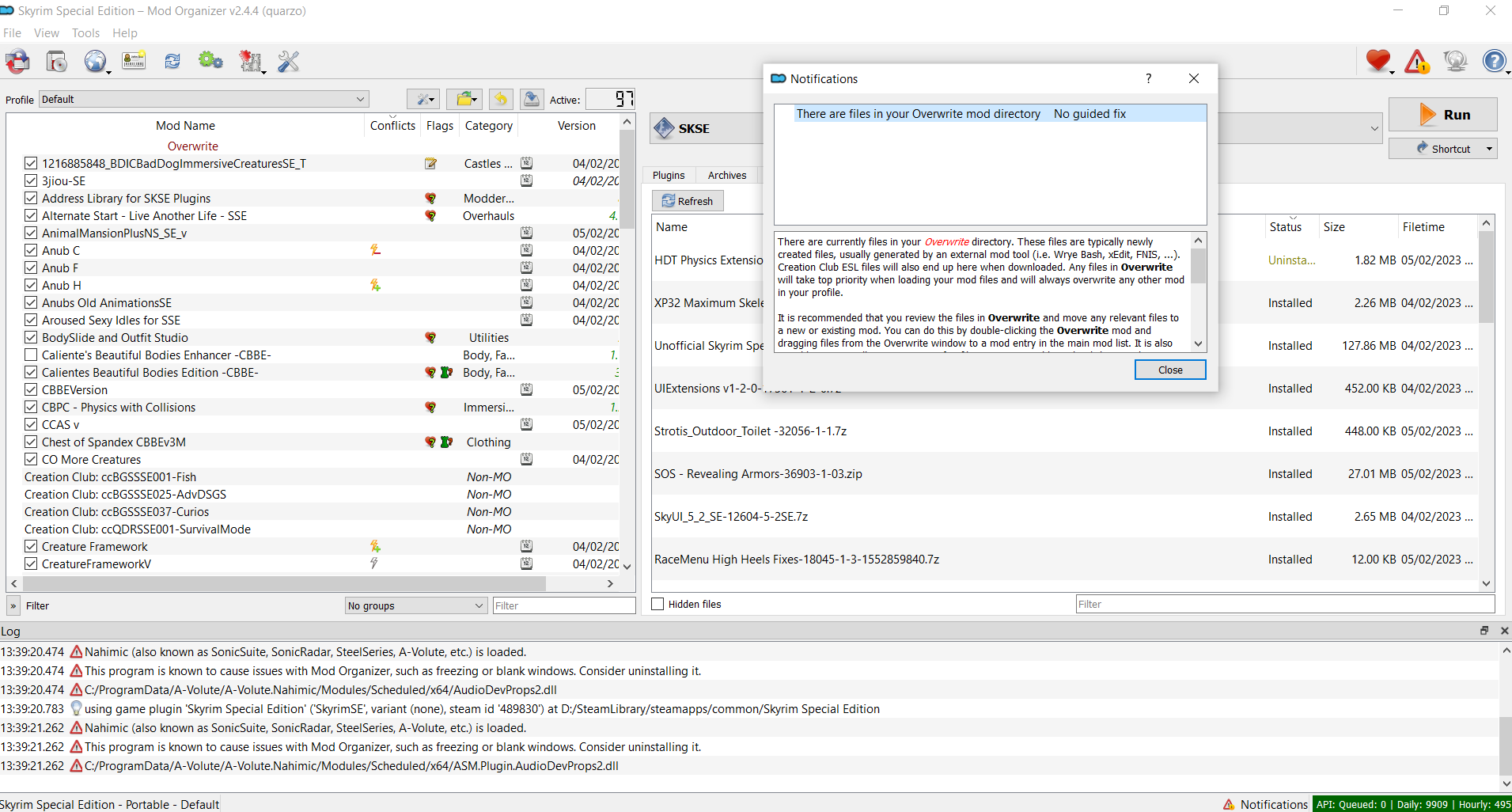Image resolution: width=1512 pixels, height=812 pixels.
Task: Click the blue refresh arrows toolbar icon
Action: pos(172,61)
